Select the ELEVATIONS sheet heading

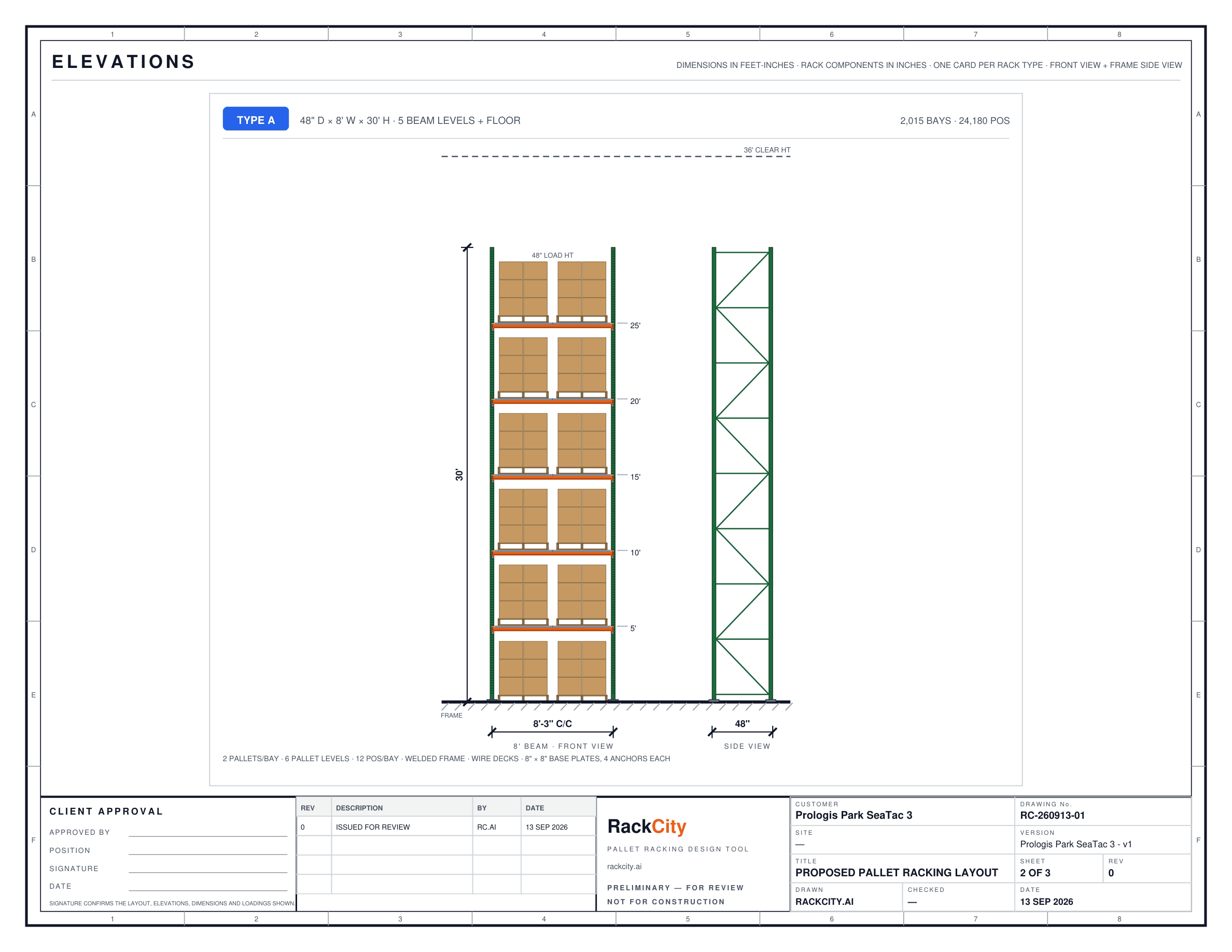(x=123, y=62)
